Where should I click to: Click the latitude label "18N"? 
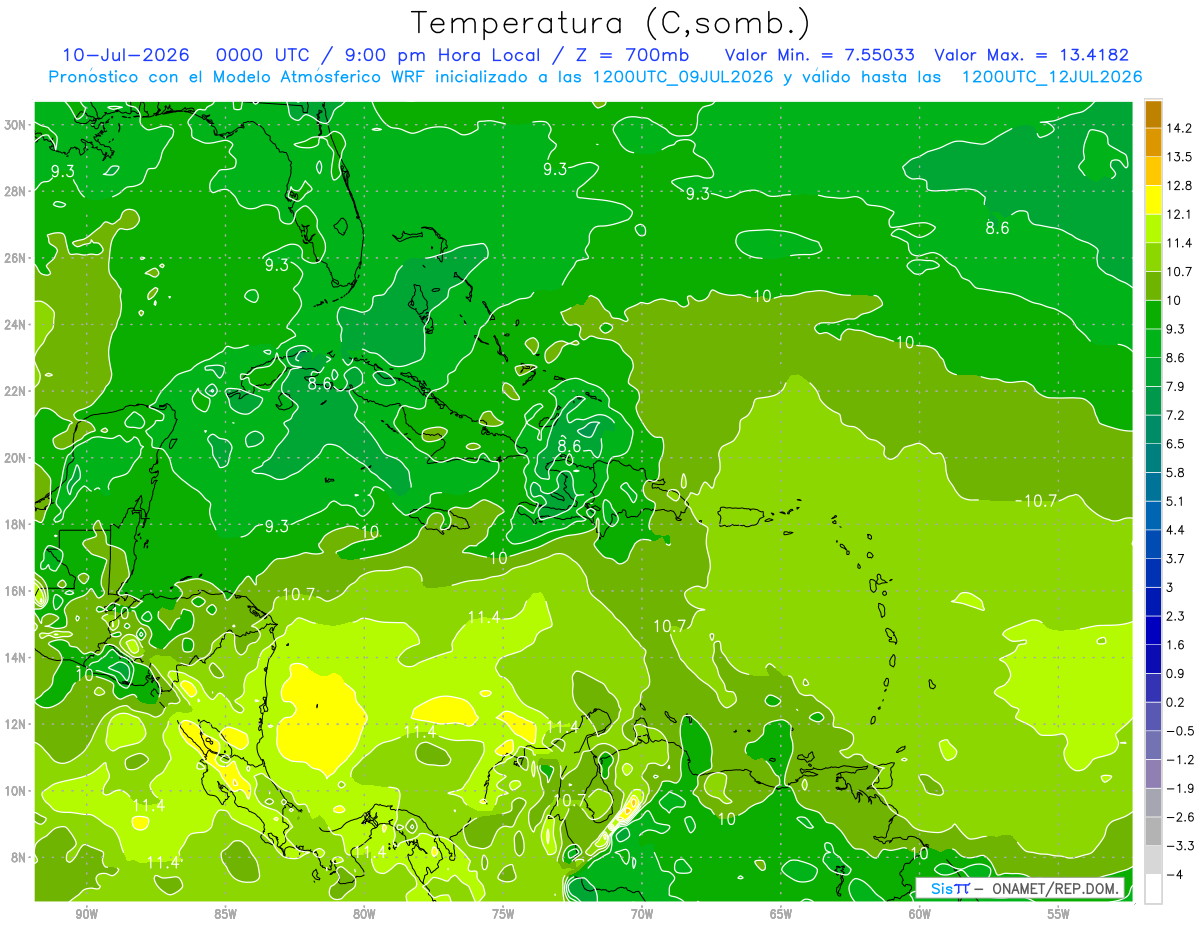14,524
